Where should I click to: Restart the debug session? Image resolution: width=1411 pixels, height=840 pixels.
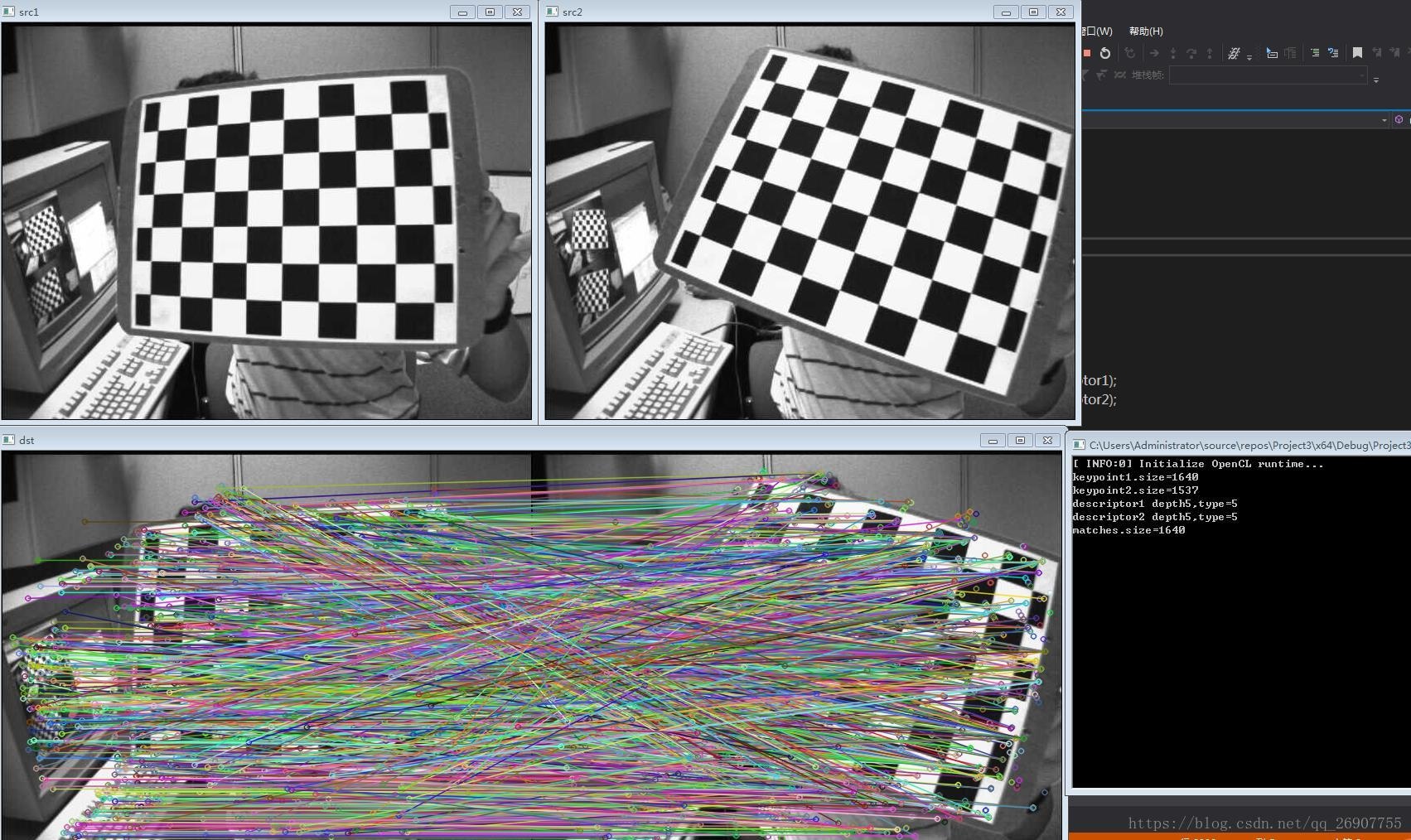1105,53
